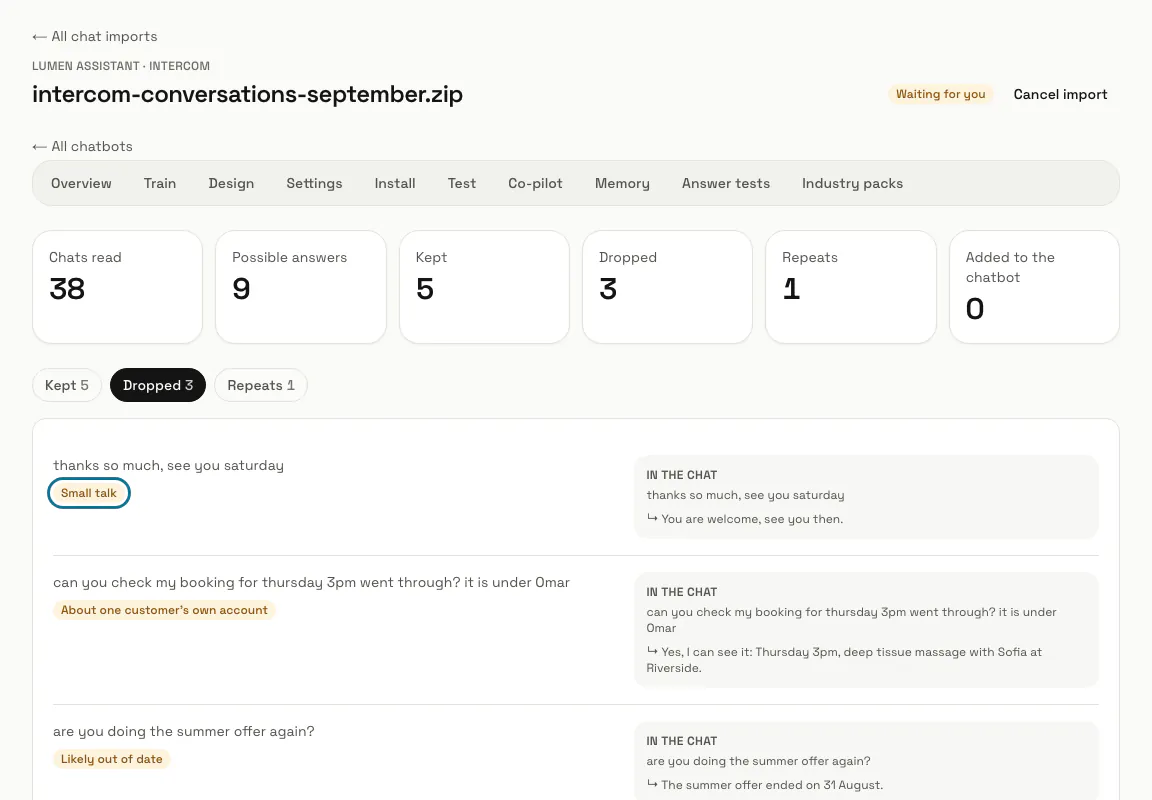Go back to All chat imports
Viewport: 1152px width, 800px height.
coord(95,37)
